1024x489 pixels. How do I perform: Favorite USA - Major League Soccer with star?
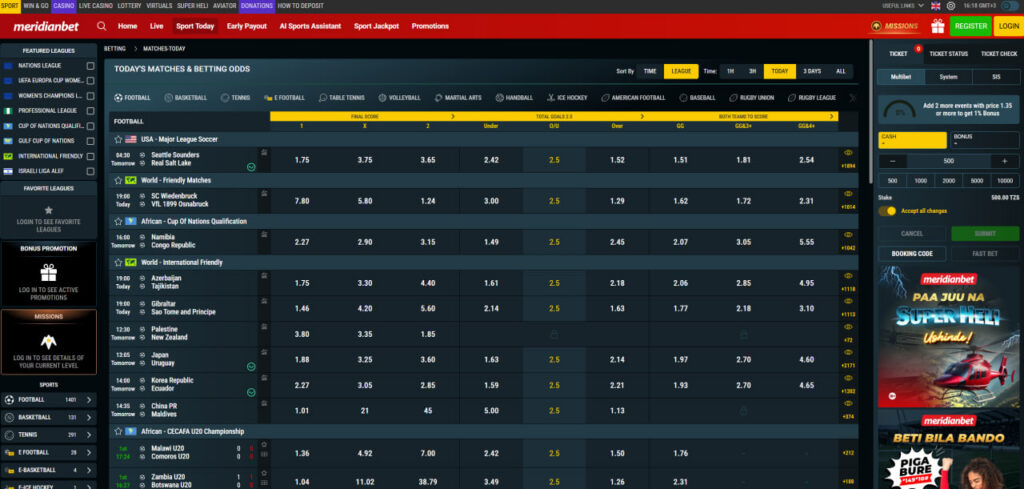pos(118,139)
